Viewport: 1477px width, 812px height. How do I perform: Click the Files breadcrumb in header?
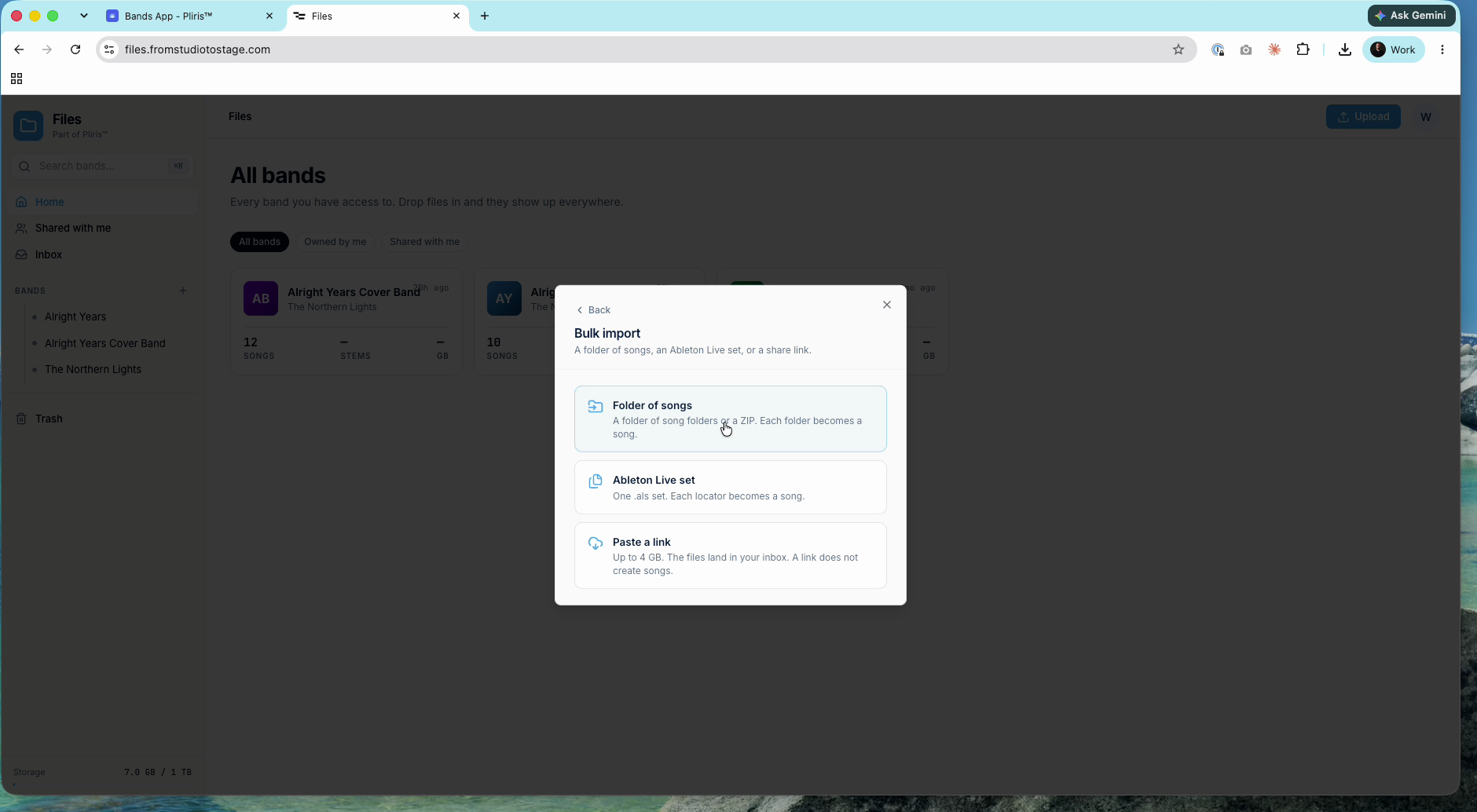240,116
